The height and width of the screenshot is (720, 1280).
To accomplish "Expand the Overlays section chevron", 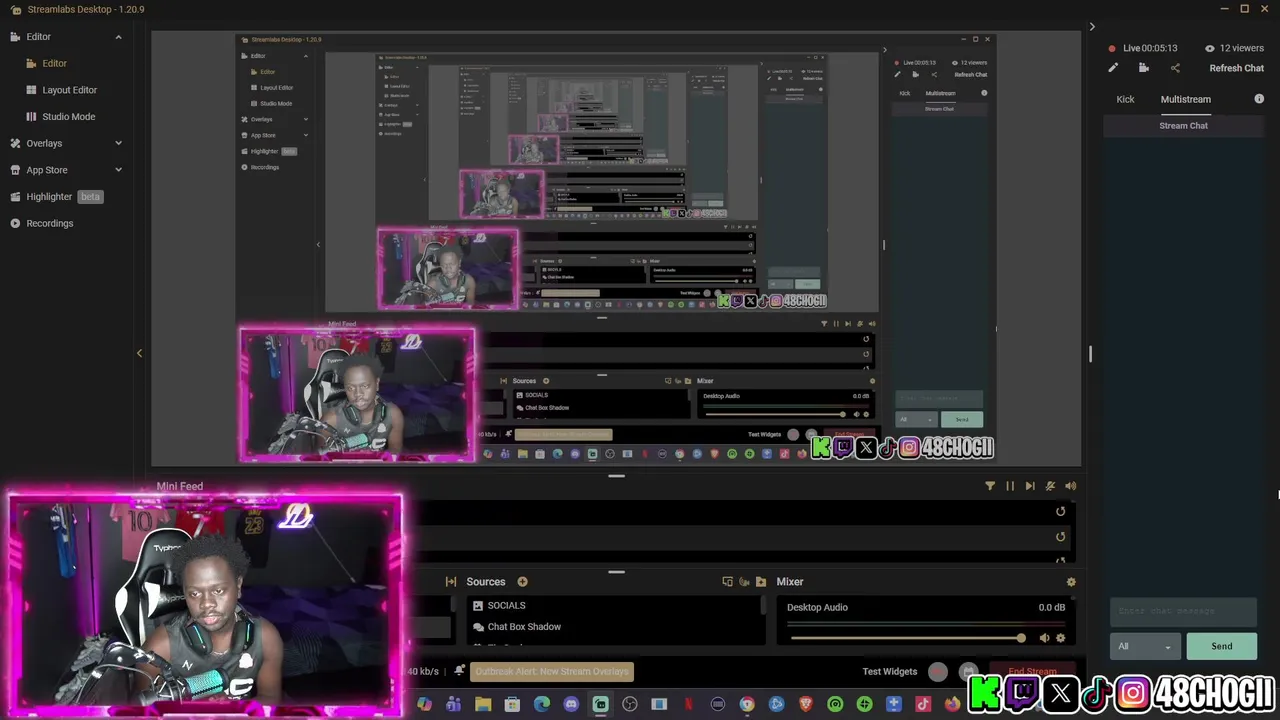I will coord(118,143).
